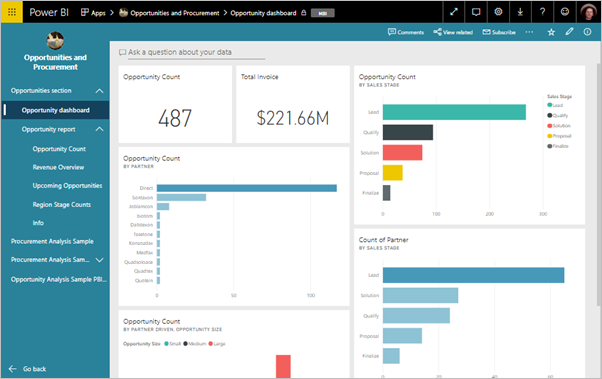
Task: Click the Power BI title
Action: (x=49, y=13)
